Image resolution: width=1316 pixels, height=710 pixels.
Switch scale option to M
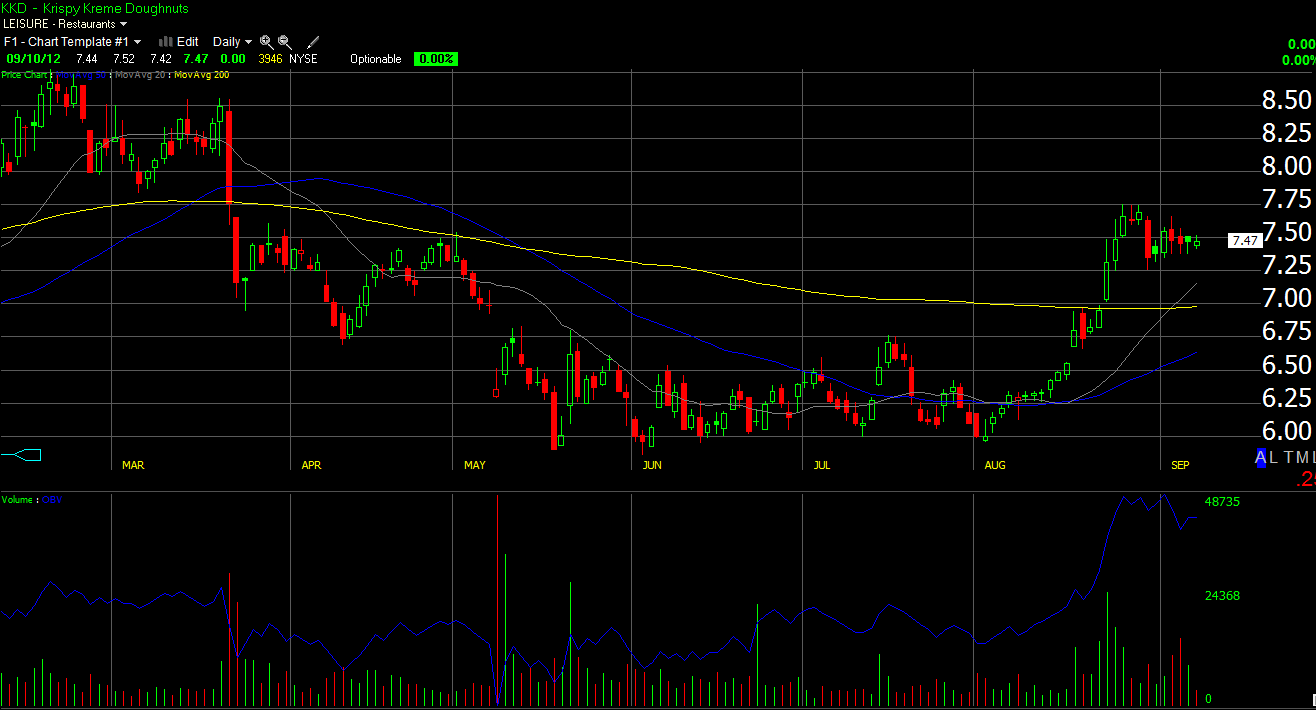pos(1301,457)
